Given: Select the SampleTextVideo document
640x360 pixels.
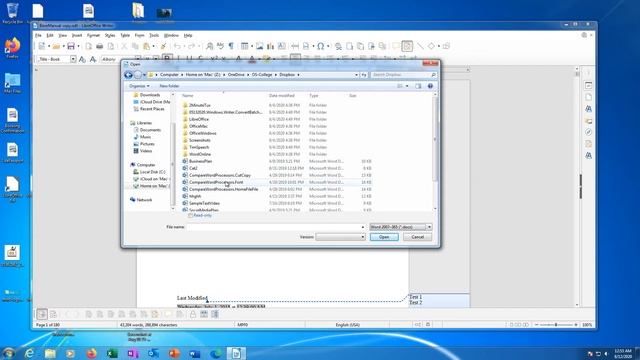Looking at the screenshot, I should (x=204, y=203).
